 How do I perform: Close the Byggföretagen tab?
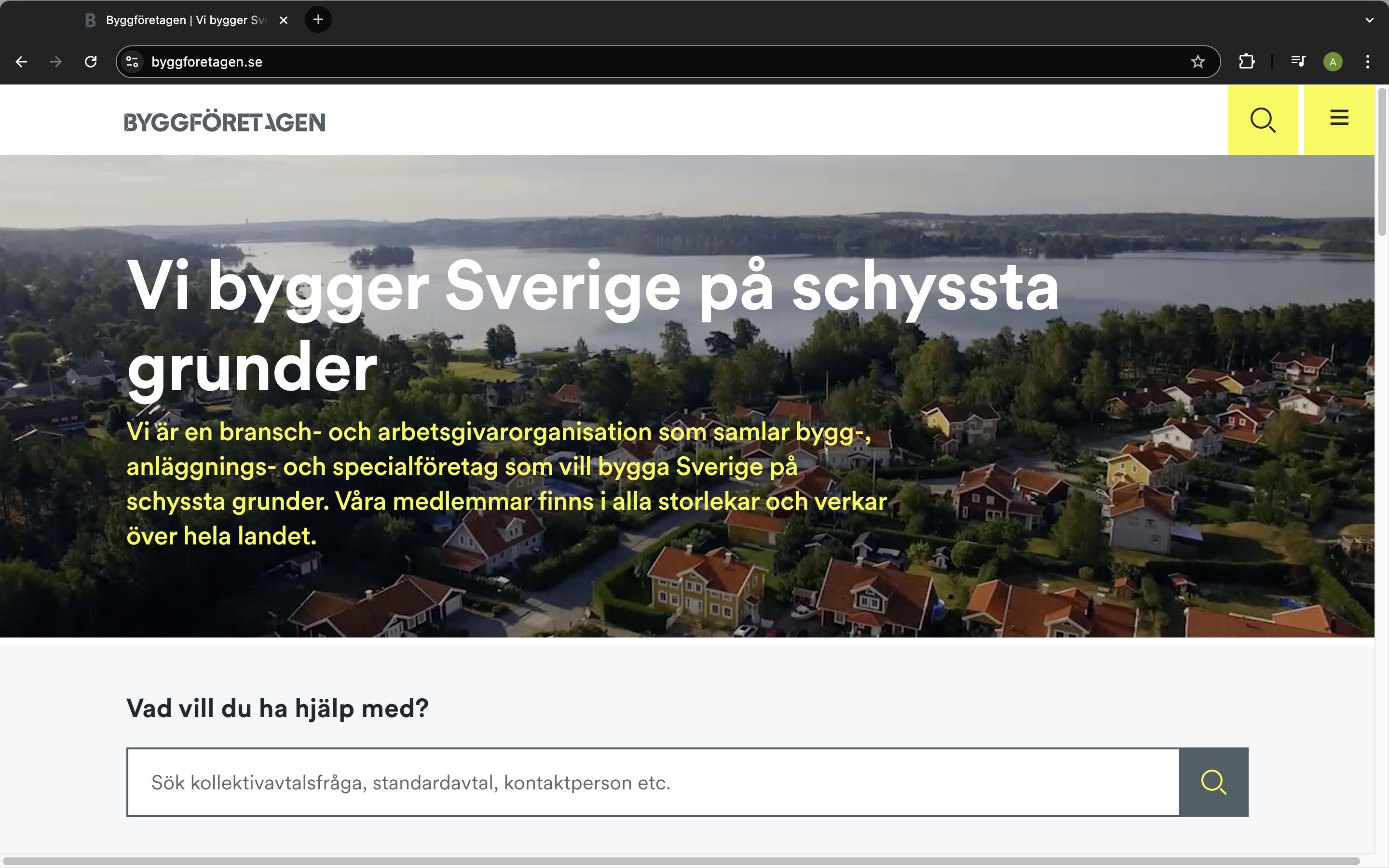[283, 19]
